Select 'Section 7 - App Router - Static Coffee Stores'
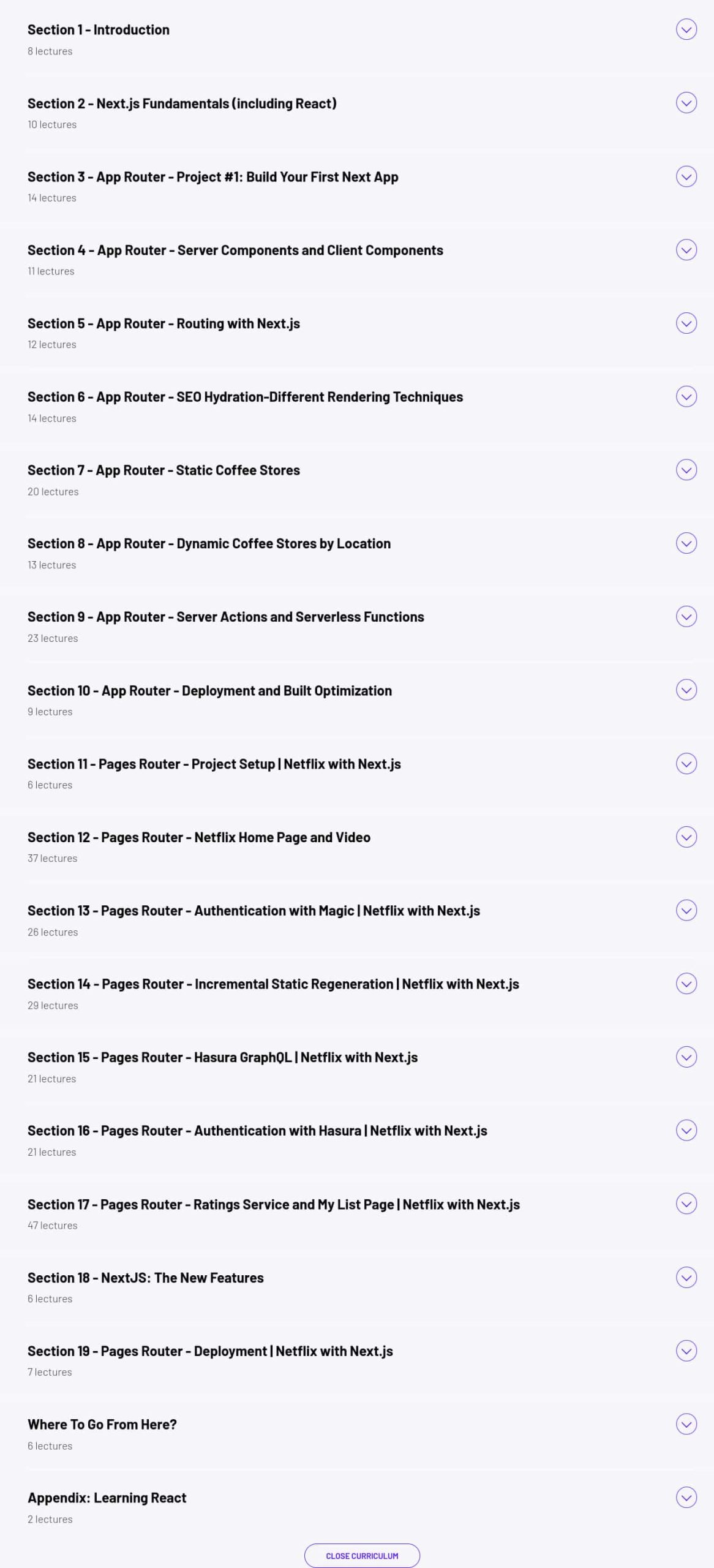The image size is (714, 1568). coord(163,470)
